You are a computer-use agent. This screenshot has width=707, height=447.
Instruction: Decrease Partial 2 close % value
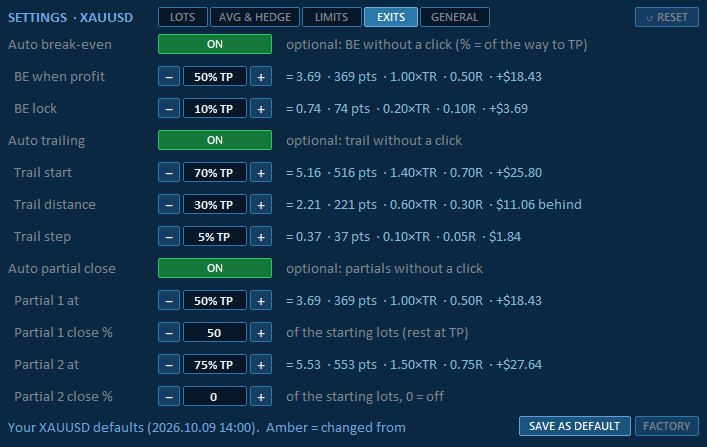click(x=169, y=396)
